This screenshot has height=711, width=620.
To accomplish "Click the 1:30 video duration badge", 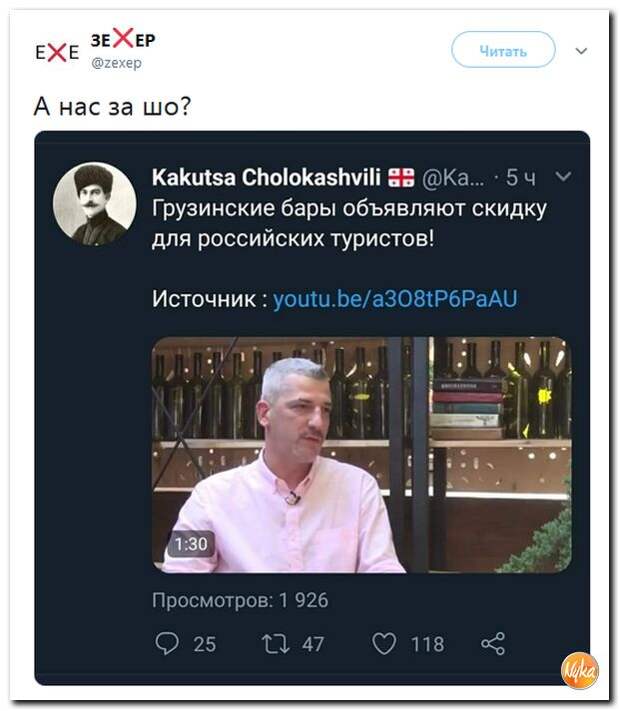I will point(191,544).
